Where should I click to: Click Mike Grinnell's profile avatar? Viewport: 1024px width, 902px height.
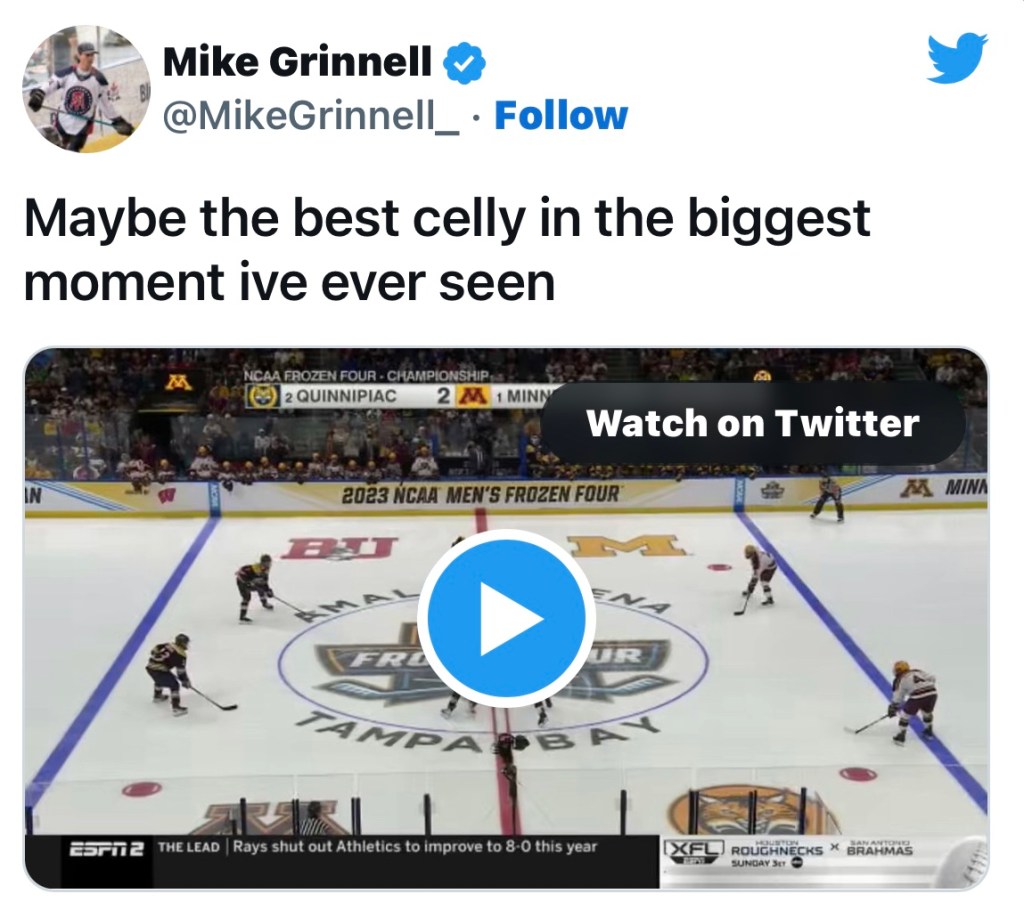click(85, 89)
